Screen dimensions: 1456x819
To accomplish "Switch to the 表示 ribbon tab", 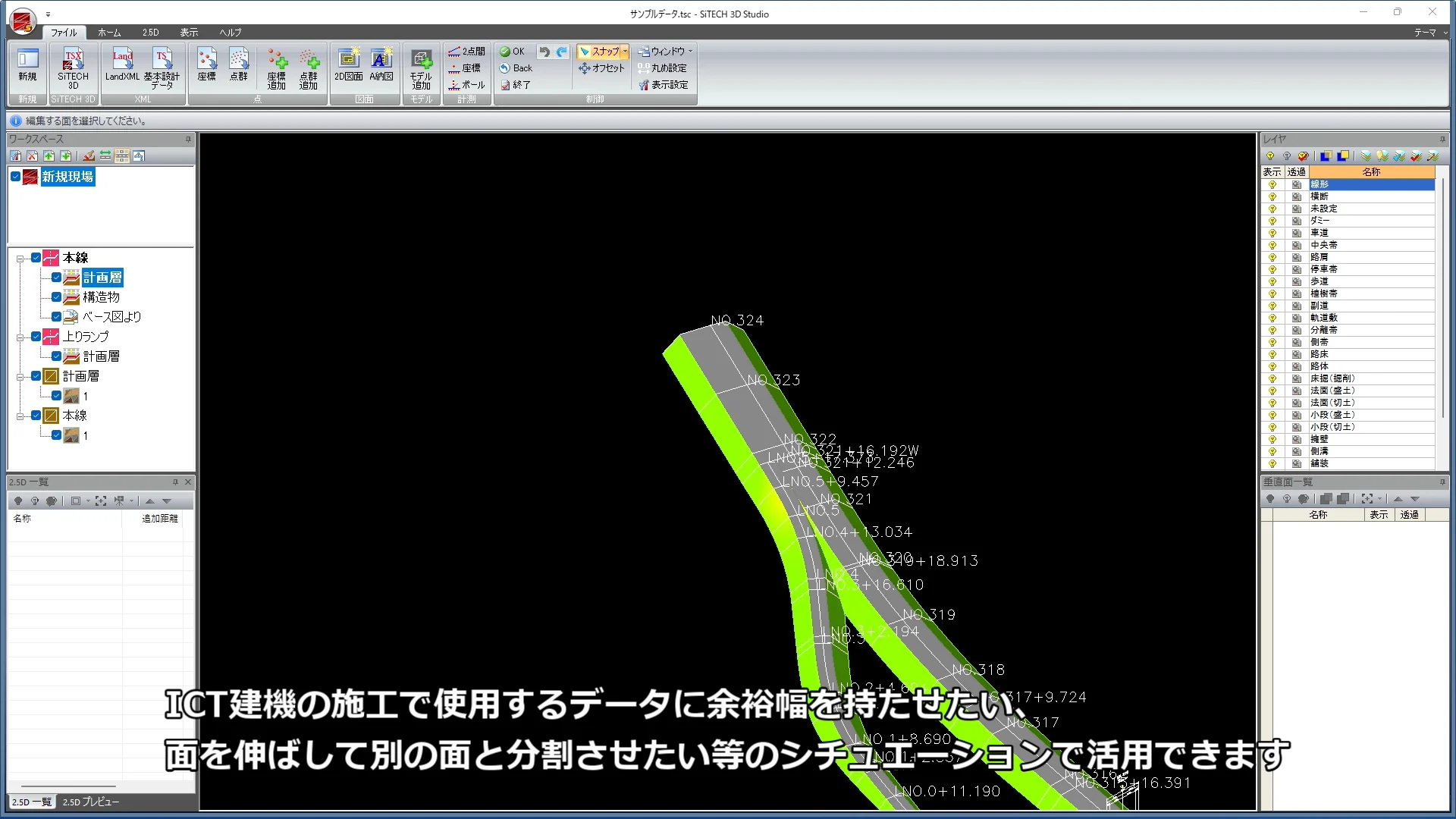I will coord(189,33).
